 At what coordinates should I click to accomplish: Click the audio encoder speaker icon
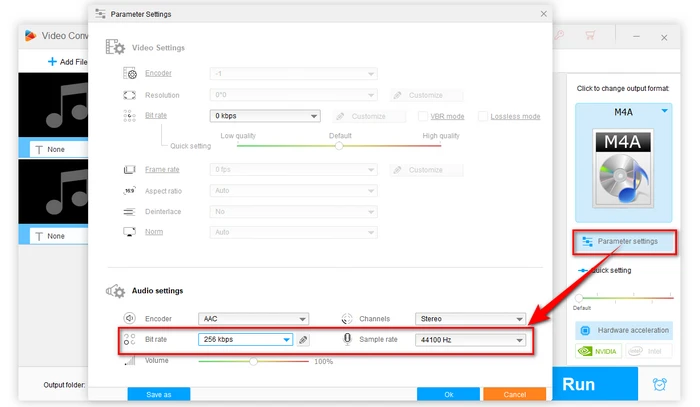pyautogui.click(x=129, y=318)
